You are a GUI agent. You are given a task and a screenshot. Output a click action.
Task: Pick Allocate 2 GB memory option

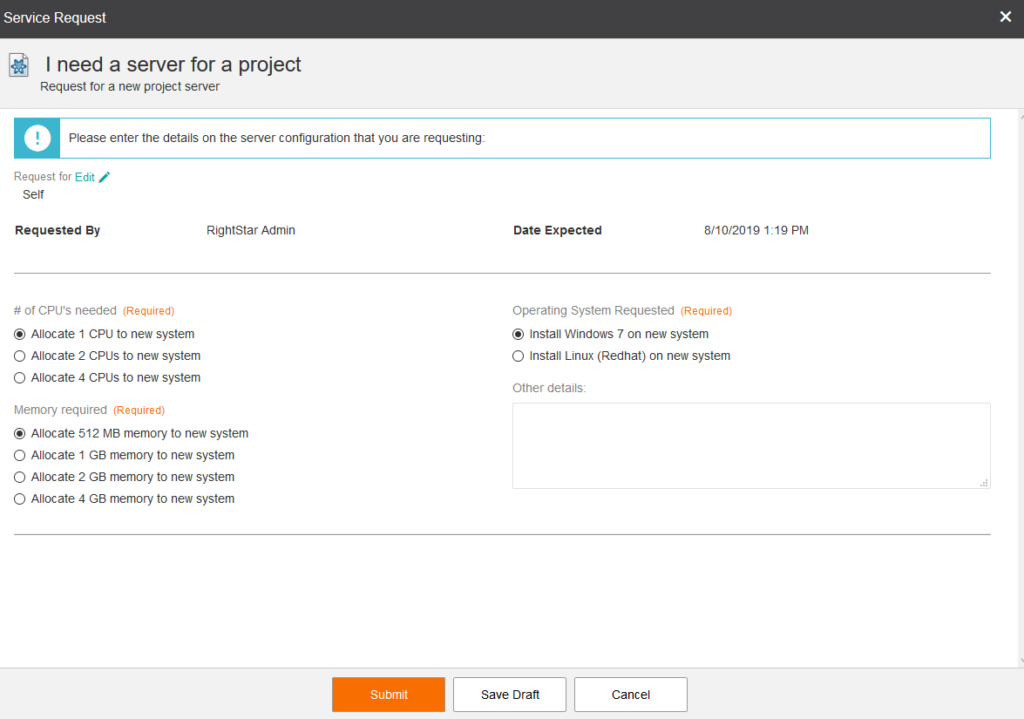pyautogui.click(x=20, y=477)
